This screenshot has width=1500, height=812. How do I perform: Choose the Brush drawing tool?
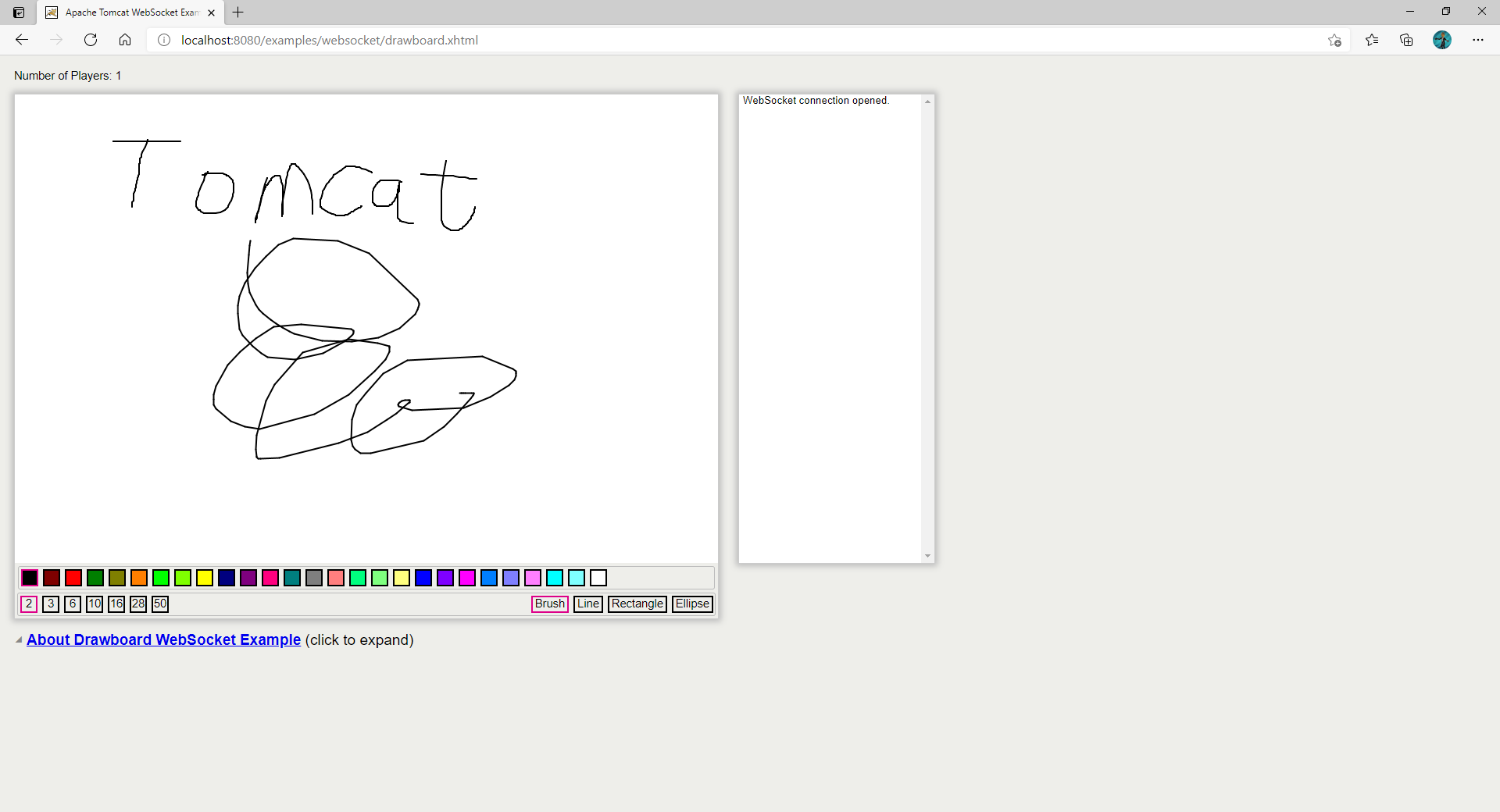[x=550, y=604]
